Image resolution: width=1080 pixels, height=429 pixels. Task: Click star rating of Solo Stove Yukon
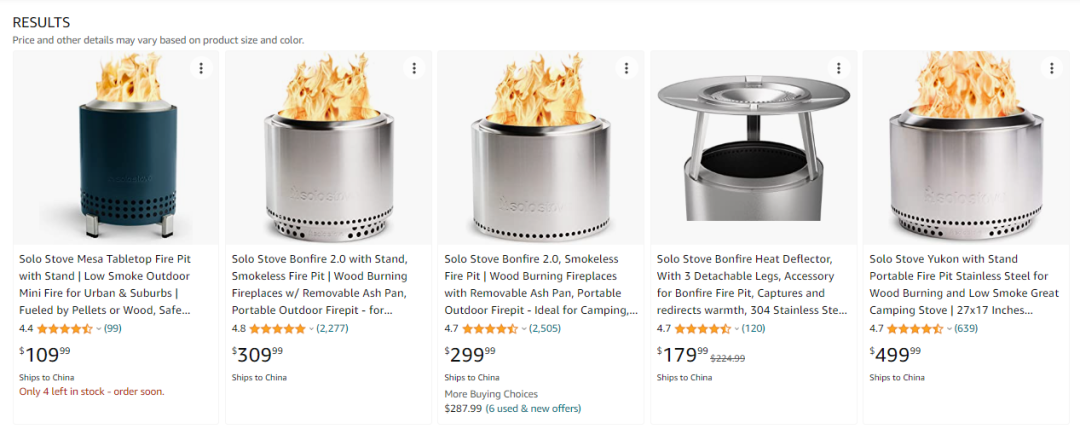915,328
